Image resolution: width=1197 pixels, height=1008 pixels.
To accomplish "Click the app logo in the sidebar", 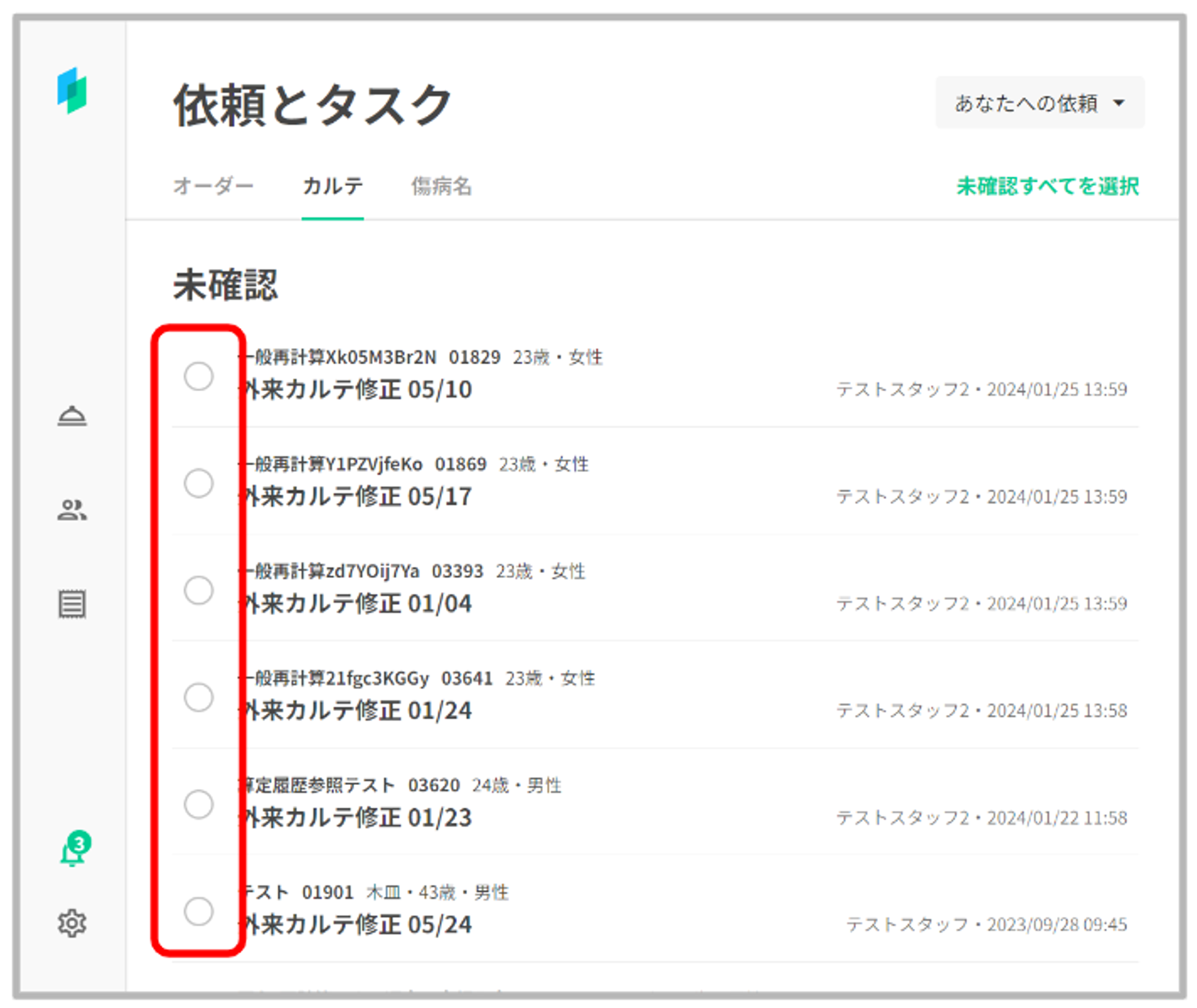I will [72, 91].
